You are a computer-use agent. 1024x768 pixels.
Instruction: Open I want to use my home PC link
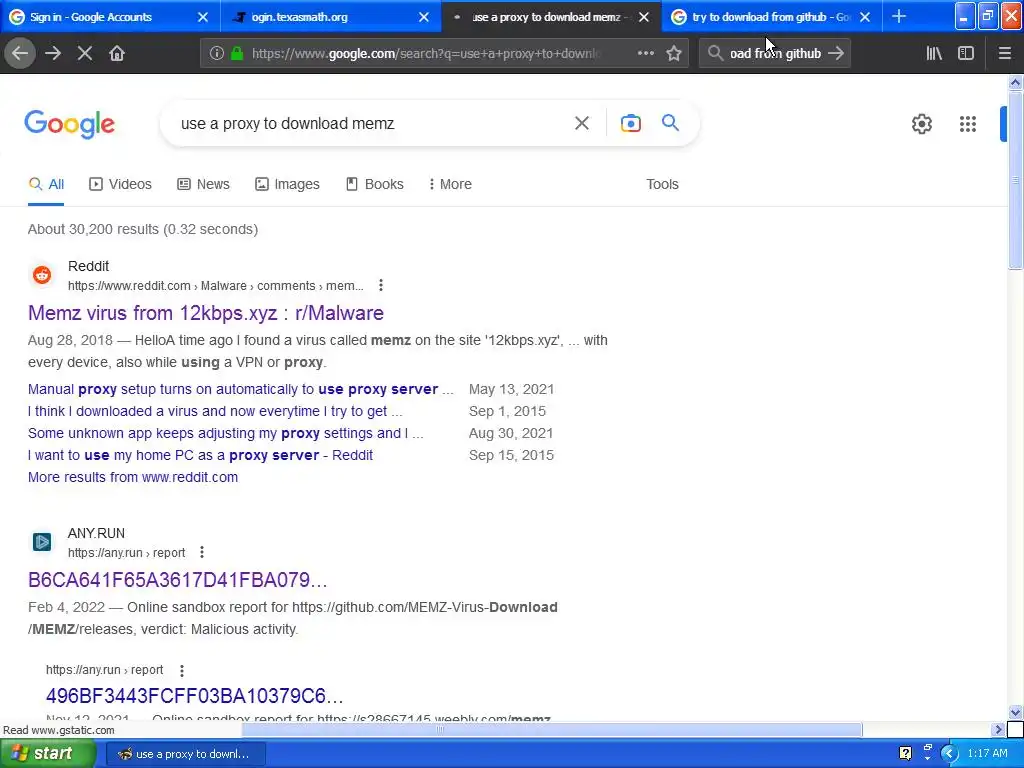tap(200, 455)
